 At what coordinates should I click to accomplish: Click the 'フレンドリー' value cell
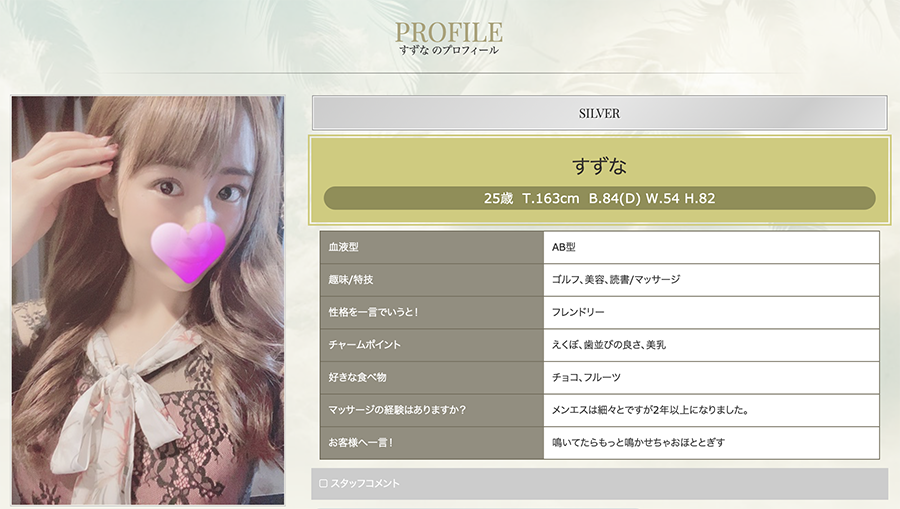click(x=711, y=313)
